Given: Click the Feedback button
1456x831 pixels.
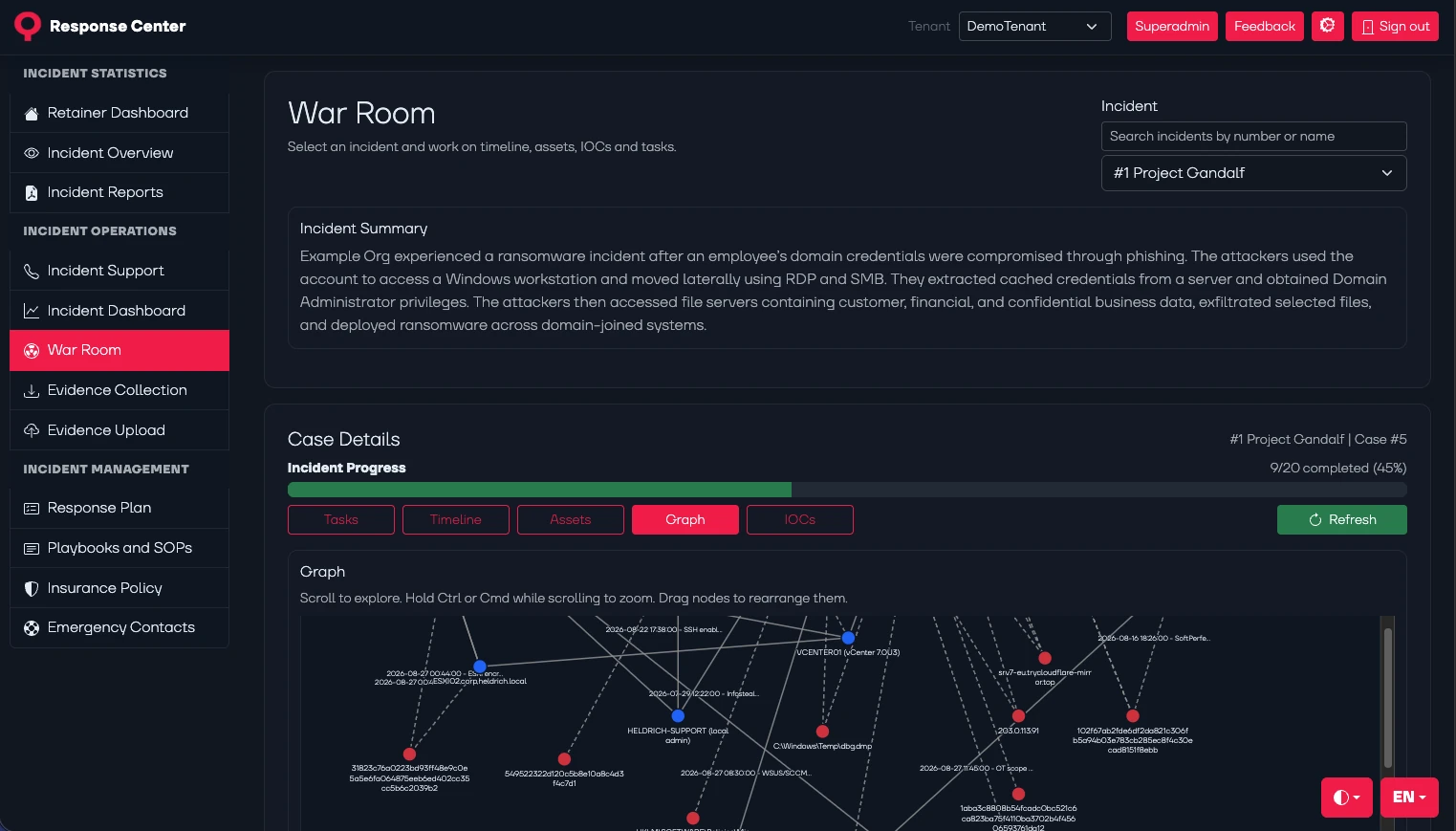Looking at the screenshot, I should 1264,26.
